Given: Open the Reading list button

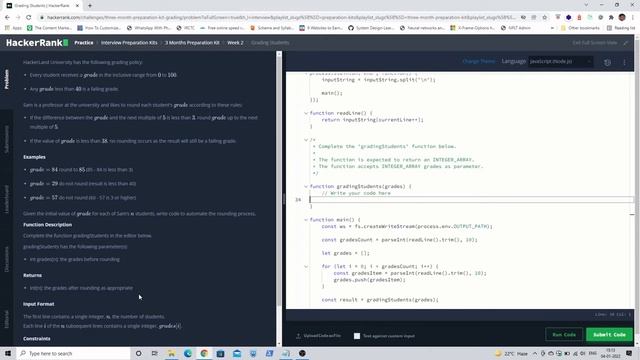Looking at the screenshot, I should click(x=621, y=28).
